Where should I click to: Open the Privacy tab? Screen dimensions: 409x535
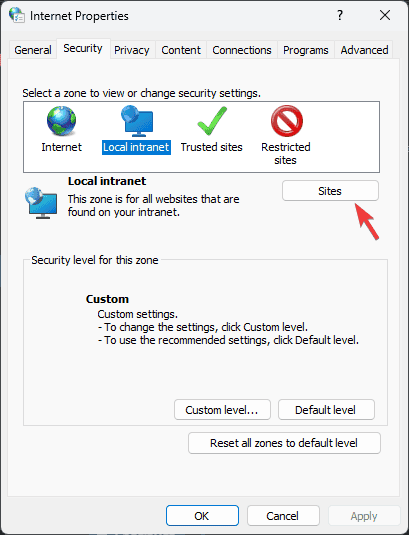[132, 50]
